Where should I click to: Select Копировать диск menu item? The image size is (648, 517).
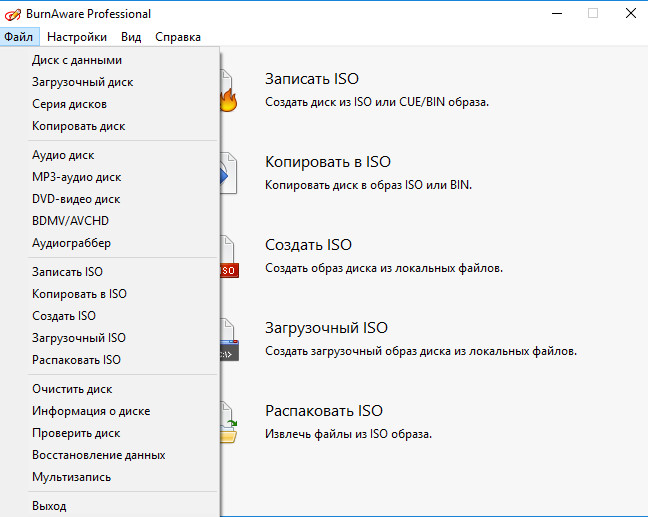pos(110,126)
